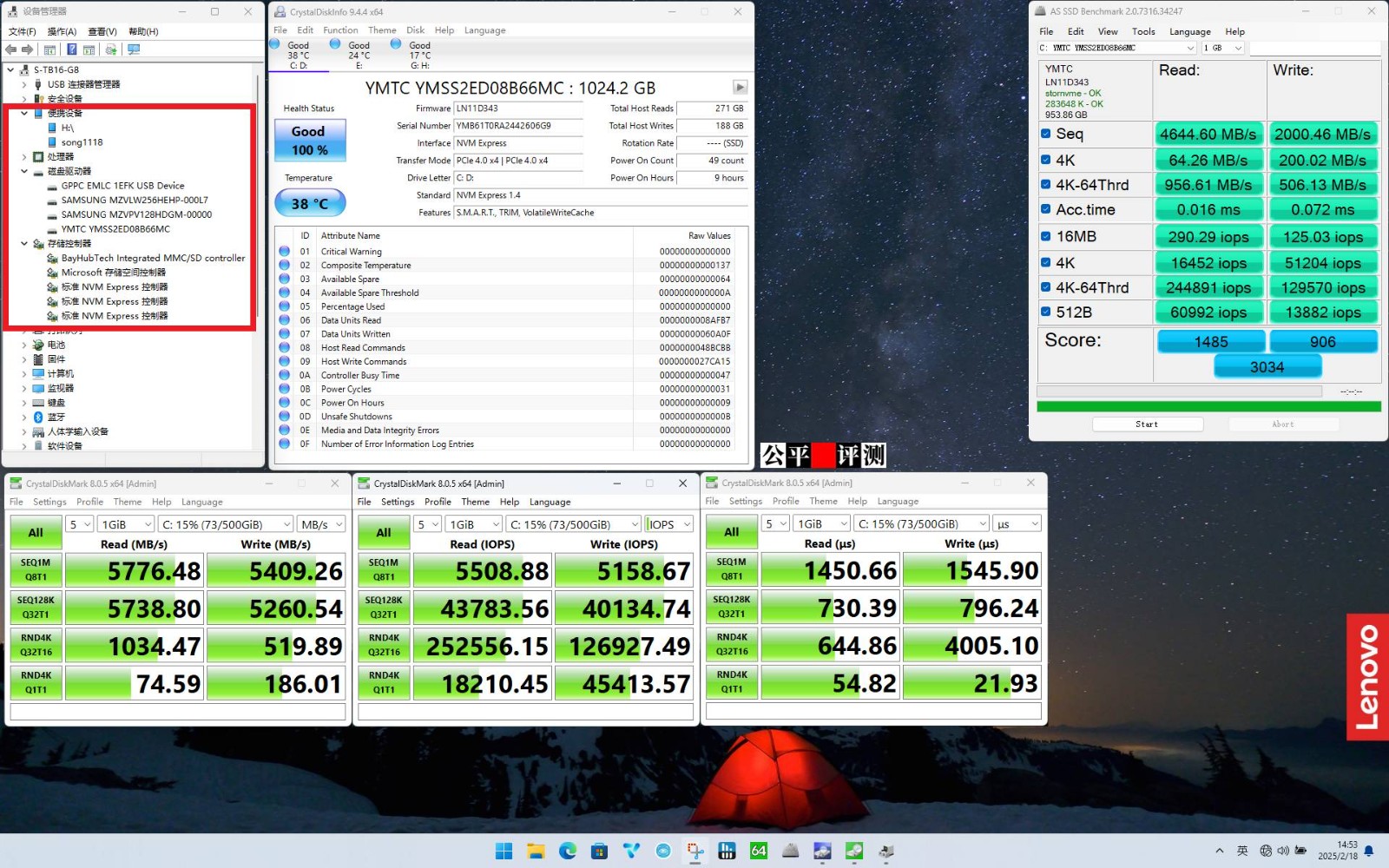The height and width of the screenshot is (868, 1389).
Task: Toggle the console tree icon in Device Manager toolbar
Action: 50,49
